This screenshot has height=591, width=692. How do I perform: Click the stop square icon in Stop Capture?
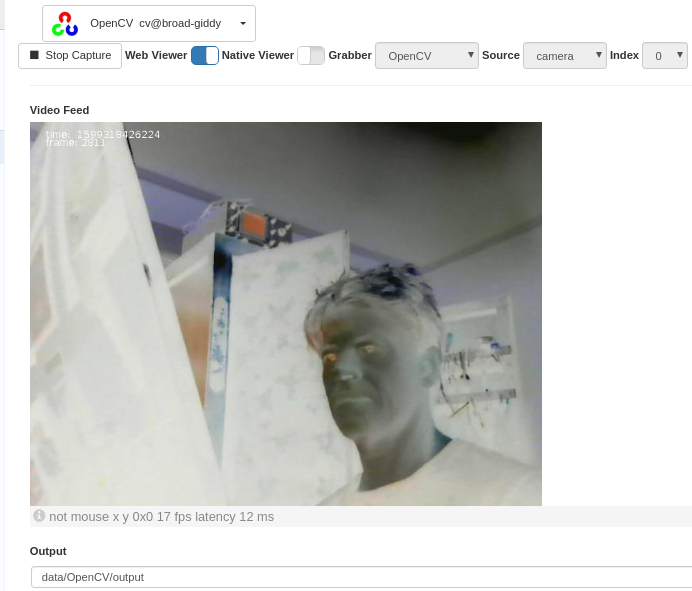pos(34,55)
